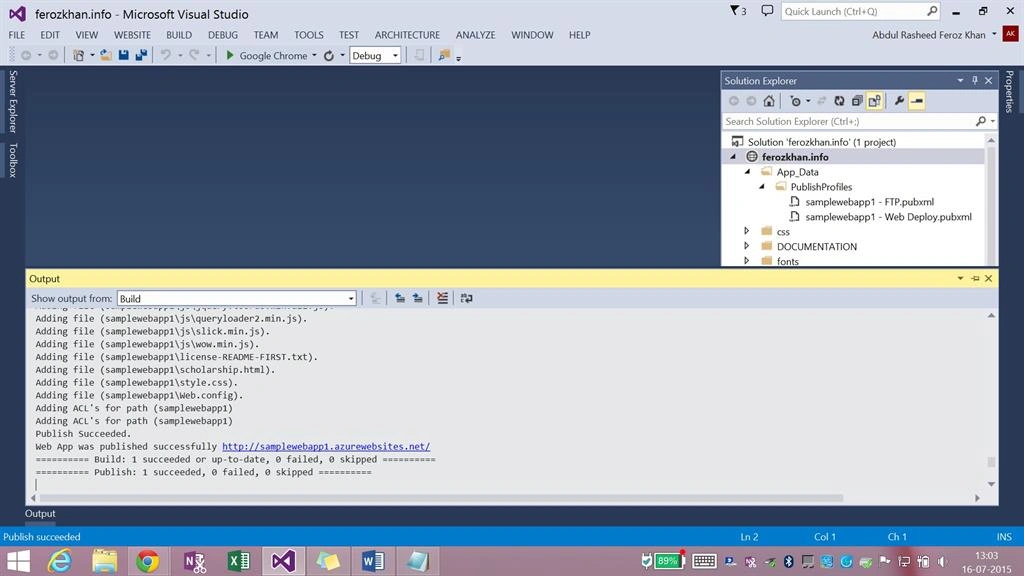
Task: Click the Search Solution Explorer input field
Action: [849, 121]
